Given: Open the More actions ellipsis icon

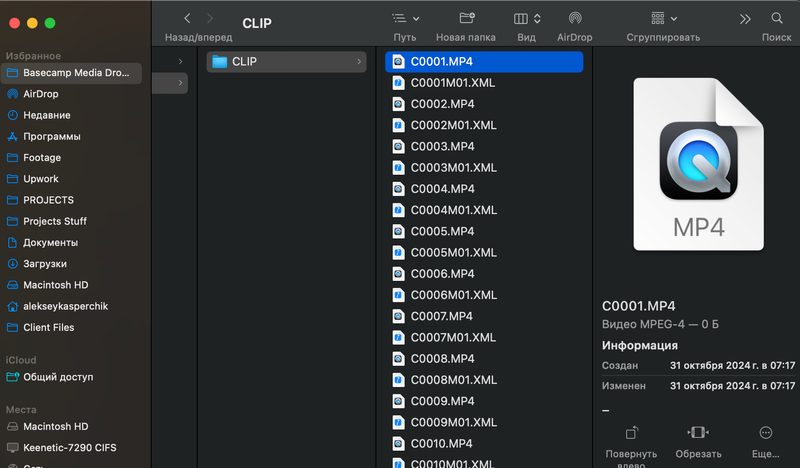Looking at the screenshot, I should pos(766,433).
